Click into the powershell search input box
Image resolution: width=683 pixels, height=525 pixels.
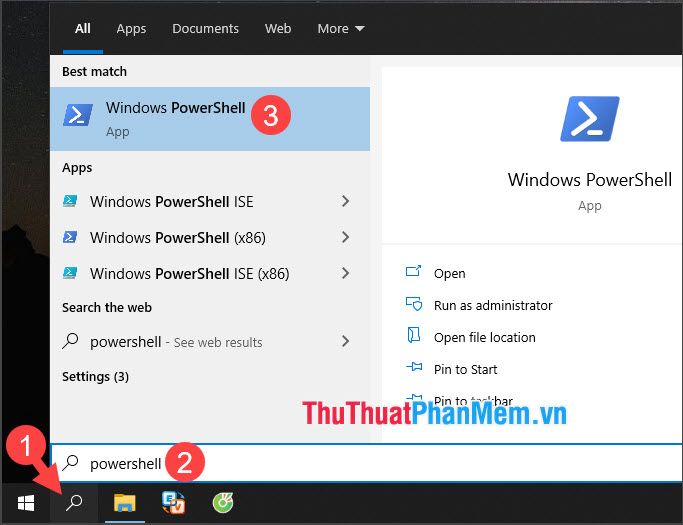click(367, 463)
